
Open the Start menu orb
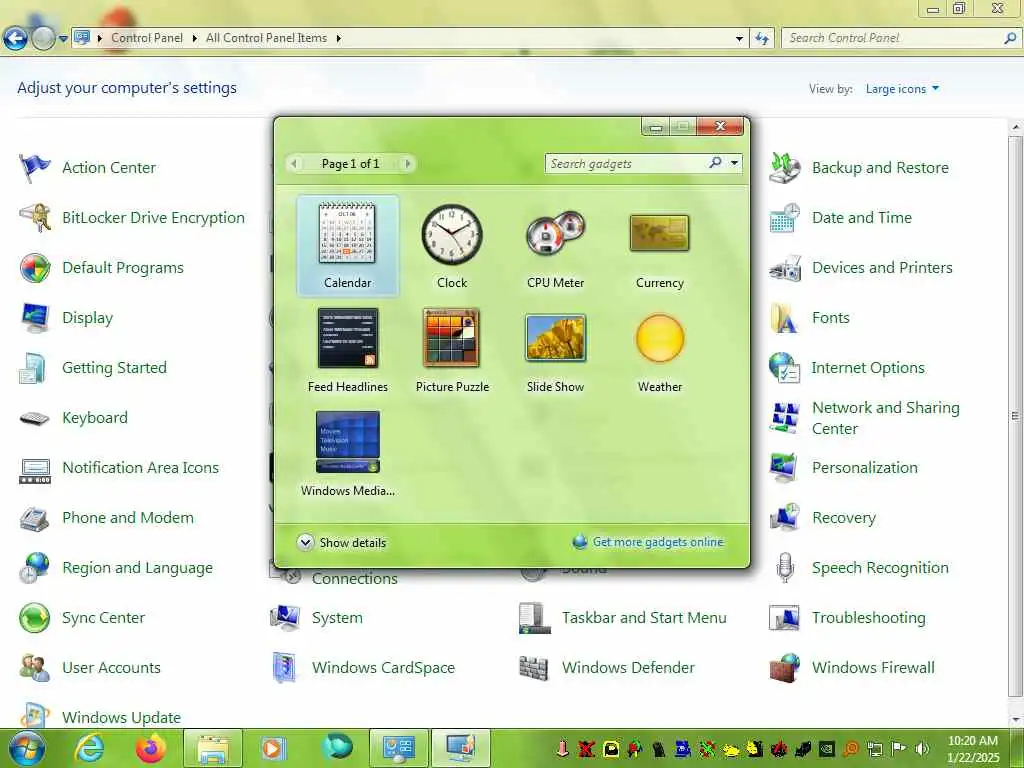26,748
